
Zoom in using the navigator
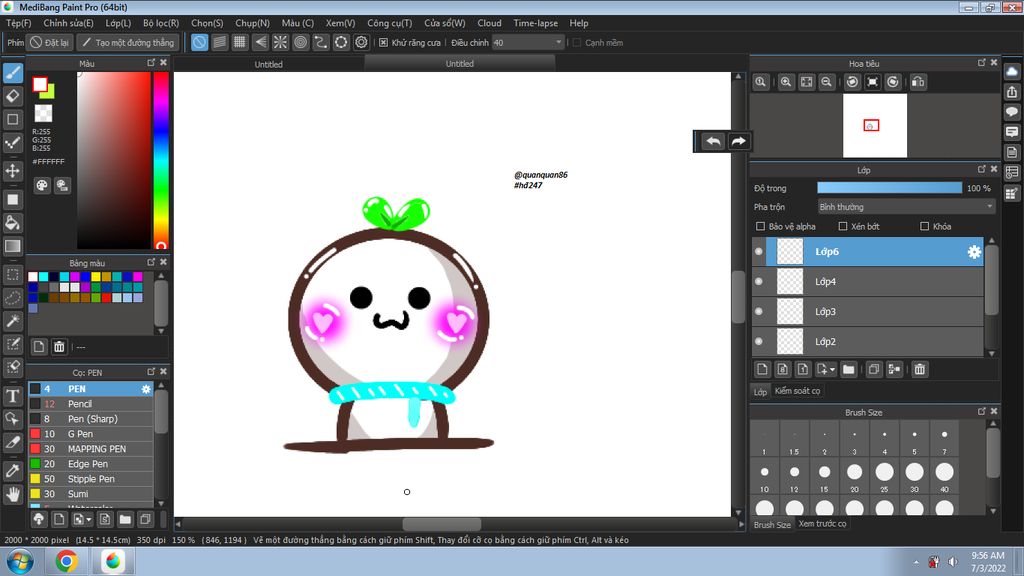[x=786, y=82]
